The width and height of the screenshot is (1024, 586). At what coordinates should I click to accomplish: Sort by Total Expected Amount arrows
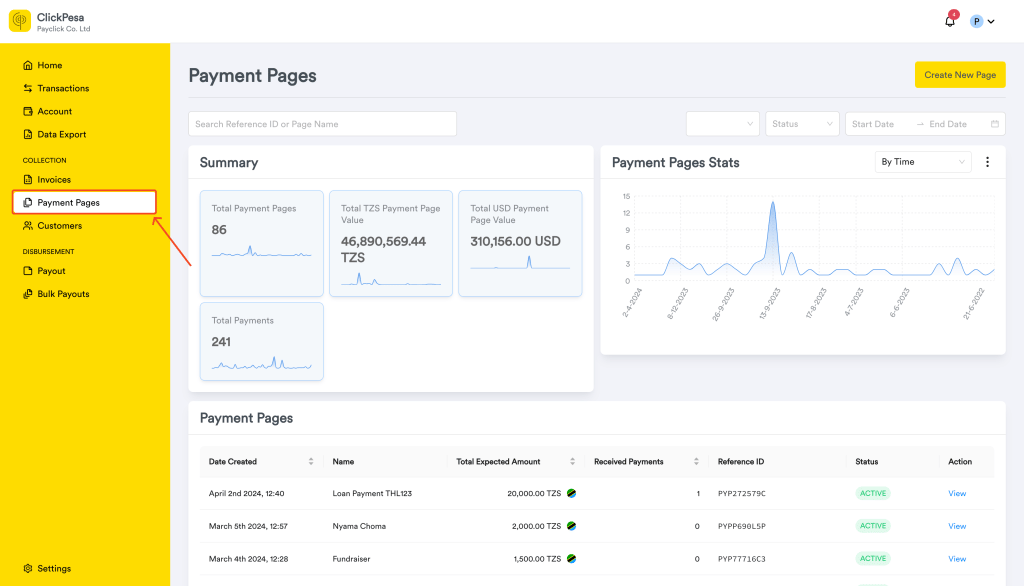572,461
